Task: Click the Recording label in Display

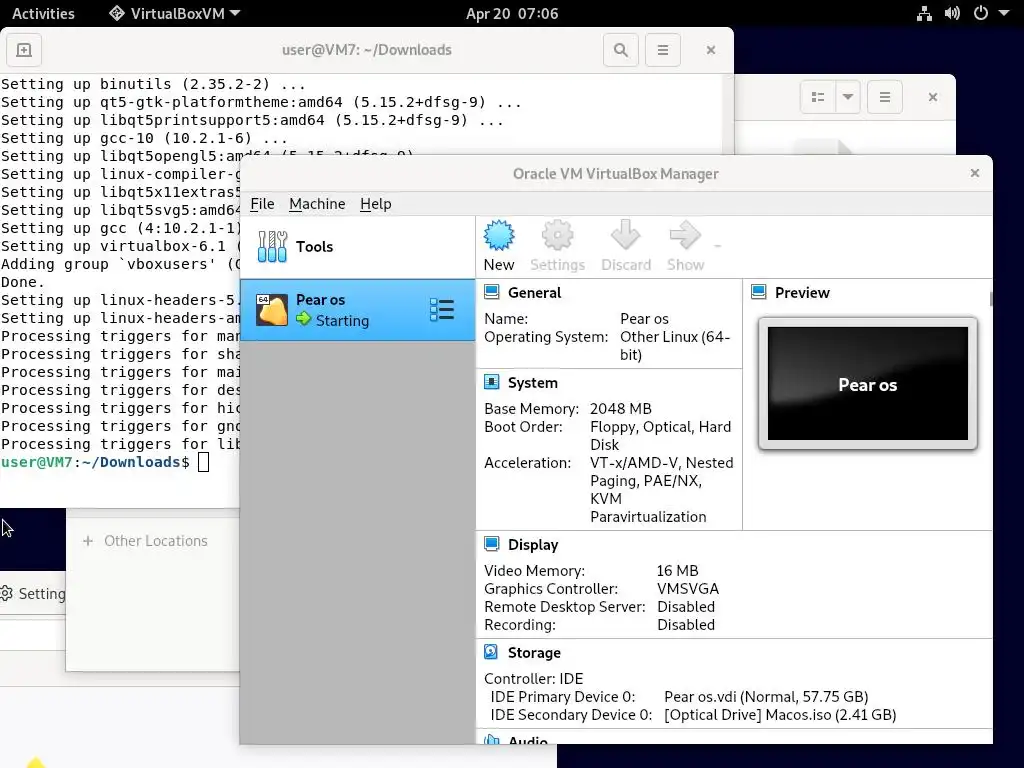Action: pyautogui.click(x=520, y=624)
